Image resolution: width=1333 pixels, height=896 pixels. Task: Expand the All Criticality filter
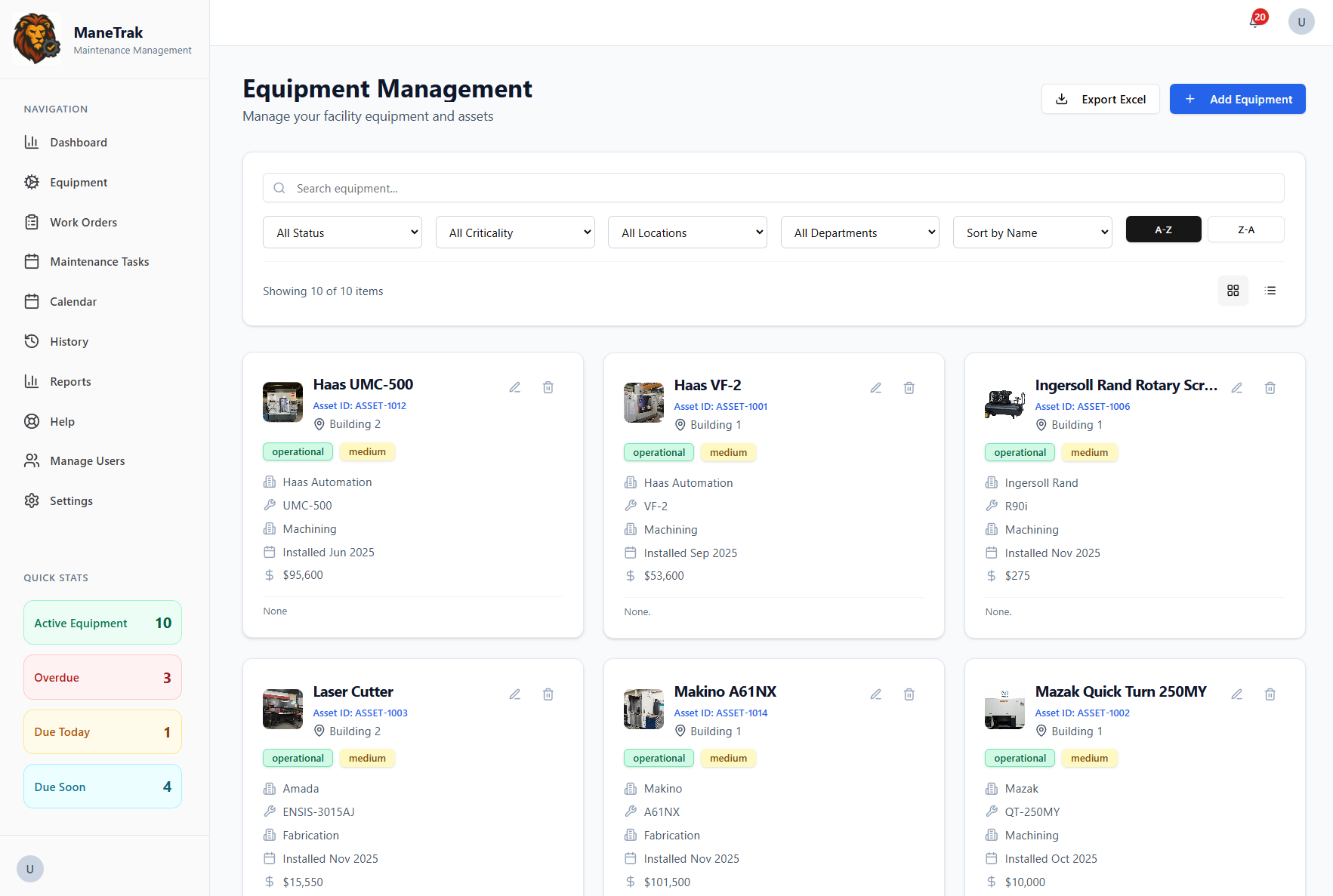pos(514,232)
